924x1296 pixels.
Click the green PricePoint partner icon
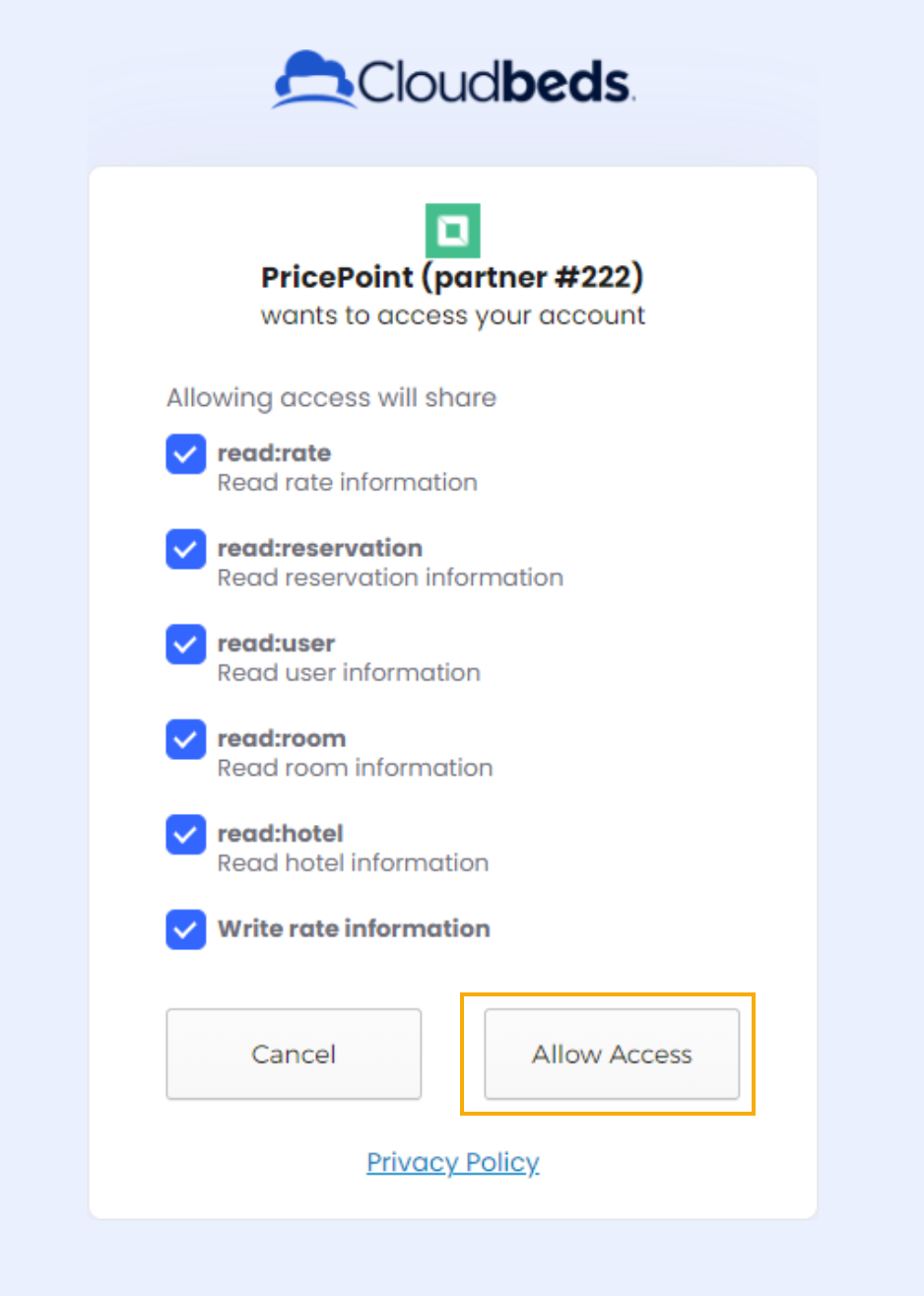(453, 231)
